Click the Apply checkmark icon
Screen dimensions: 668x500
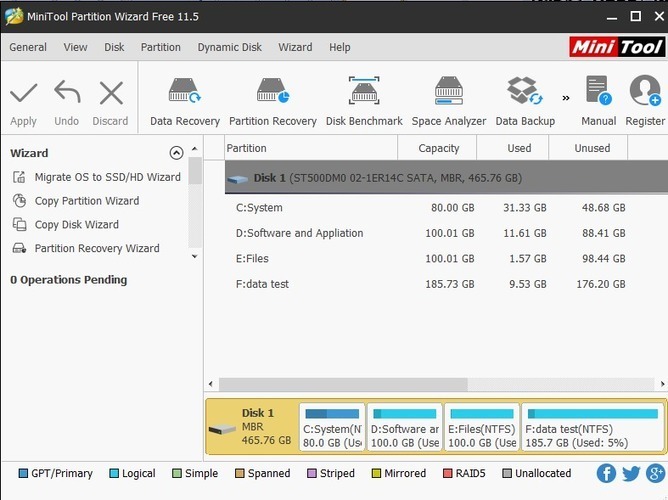[23, 94]
